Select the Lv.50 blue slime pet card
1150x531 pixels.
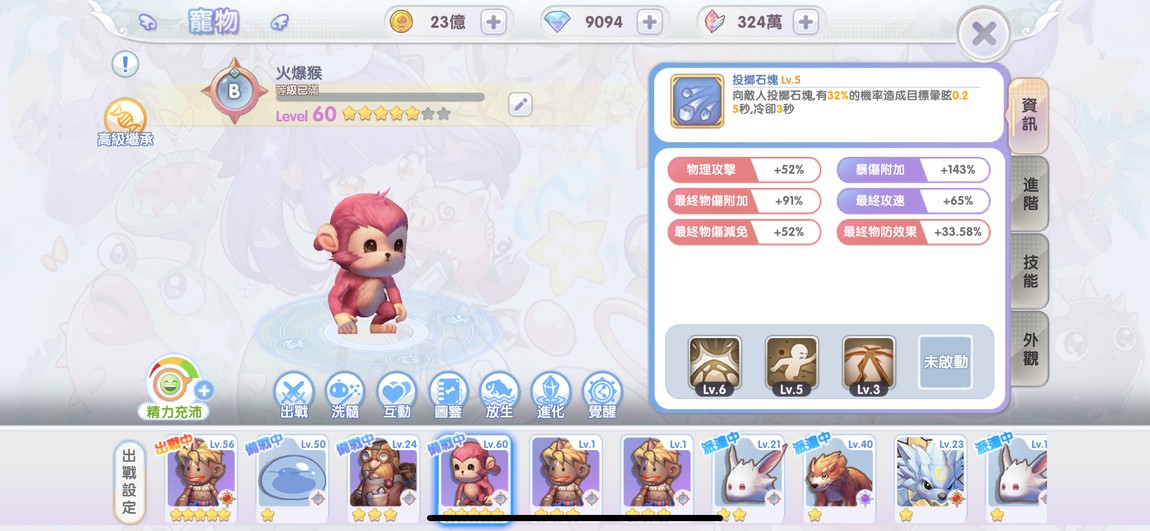click(x=291, y=478)
